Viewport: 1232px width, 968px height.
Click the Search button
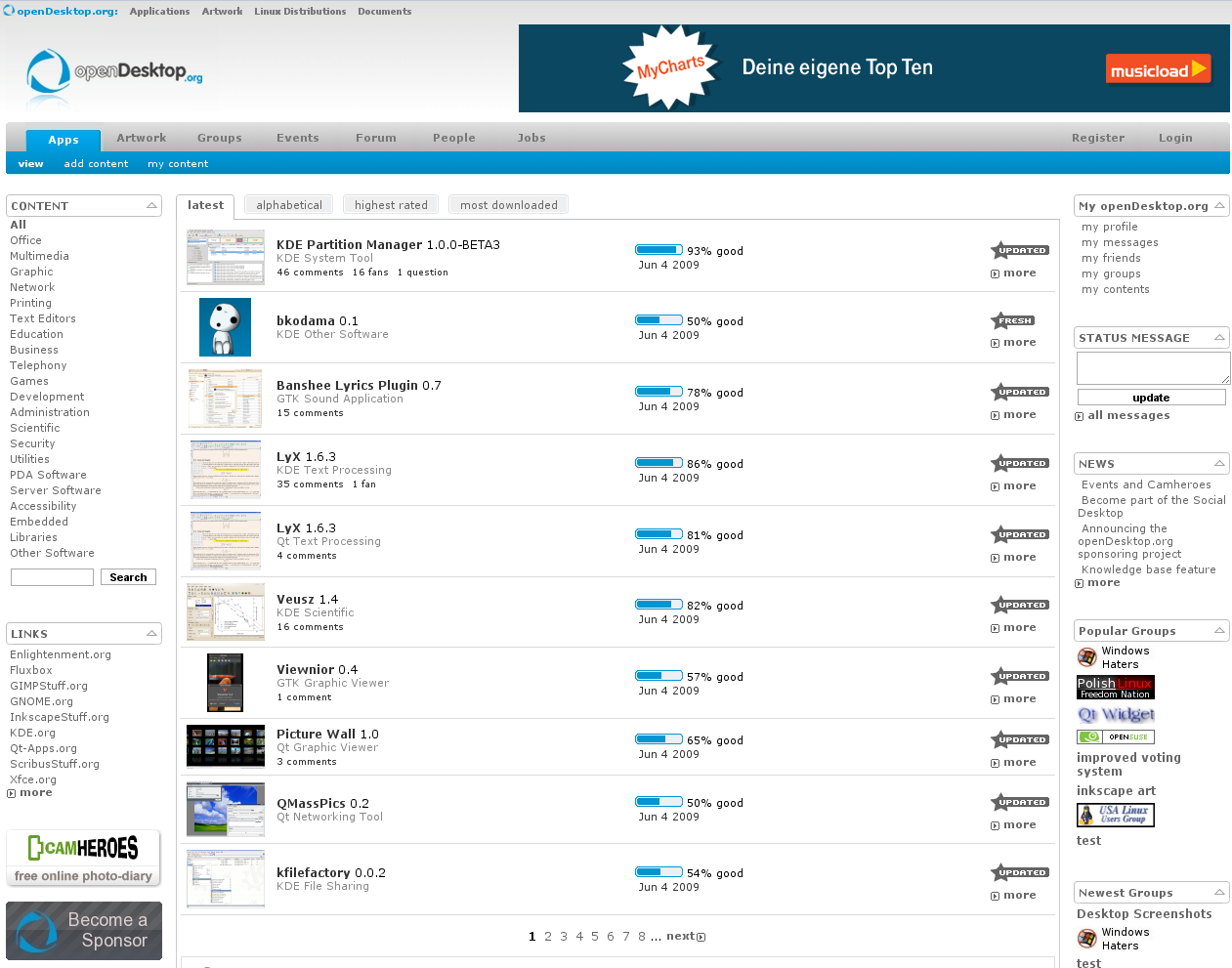click(128, 577)
